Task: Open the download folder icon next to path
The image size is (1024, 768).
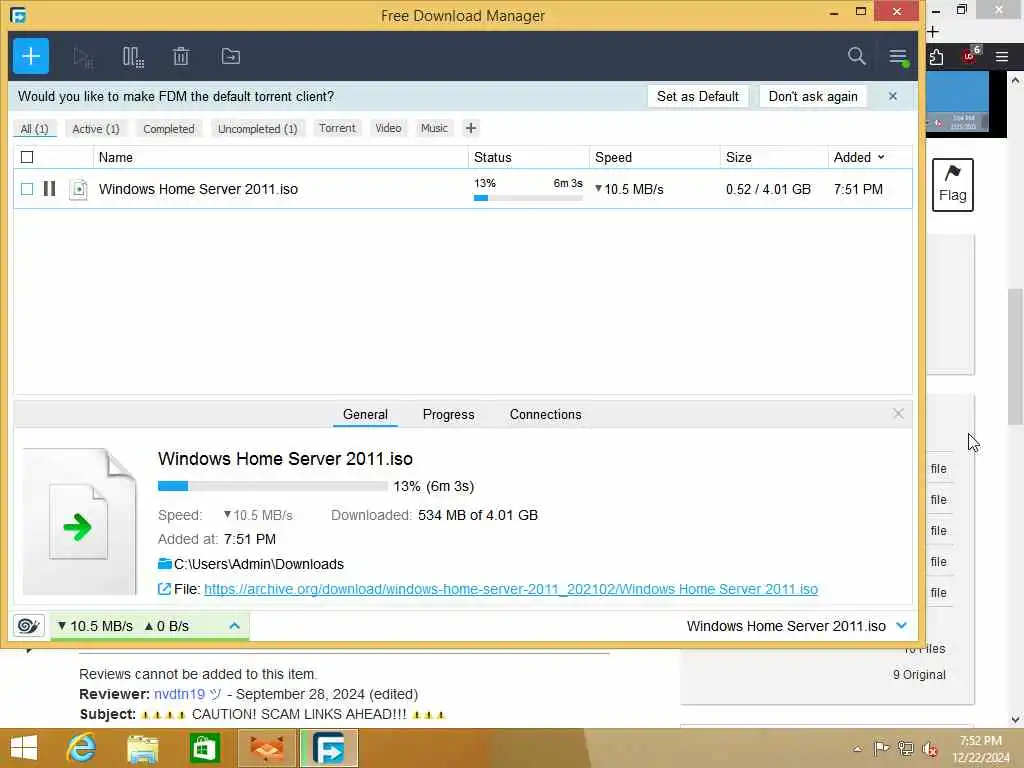Action: [165, 564]
